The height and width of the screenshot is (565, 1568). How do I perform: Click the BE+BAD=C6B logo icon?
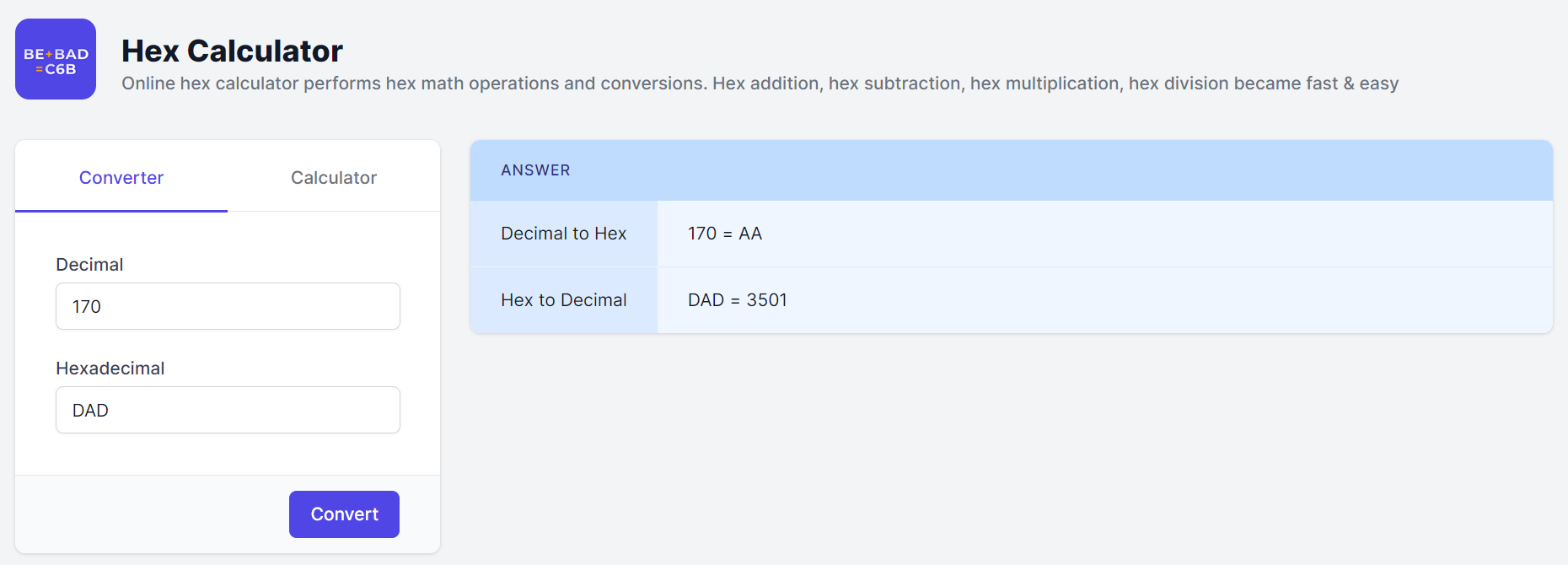[x=56, y=59]
